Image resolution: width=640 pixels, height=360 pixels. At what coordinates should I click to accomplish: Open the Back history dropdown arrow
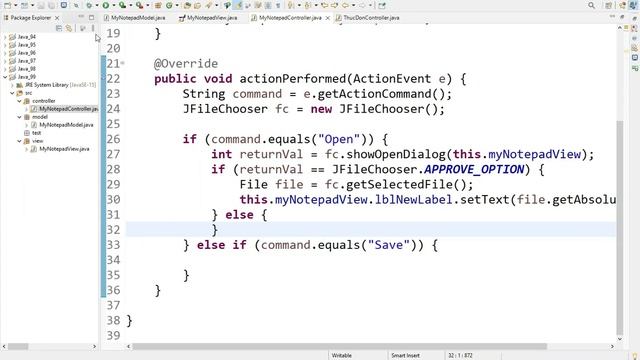(x=353, y=6)
